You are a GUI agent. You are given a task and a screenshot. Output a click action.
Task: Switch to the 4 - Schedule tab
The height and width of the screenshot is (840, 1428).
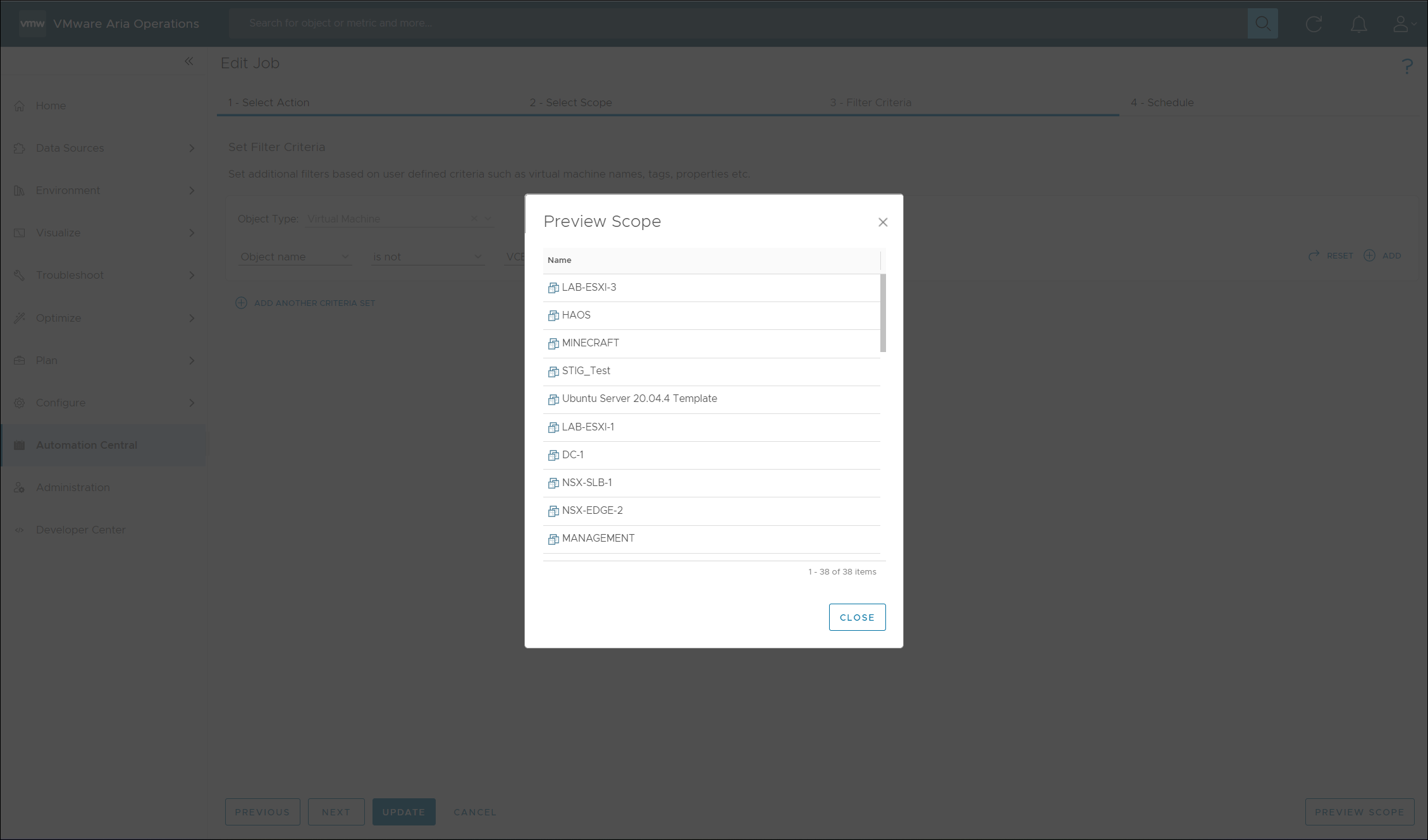pyautogui.click(x=1162, y=102)
